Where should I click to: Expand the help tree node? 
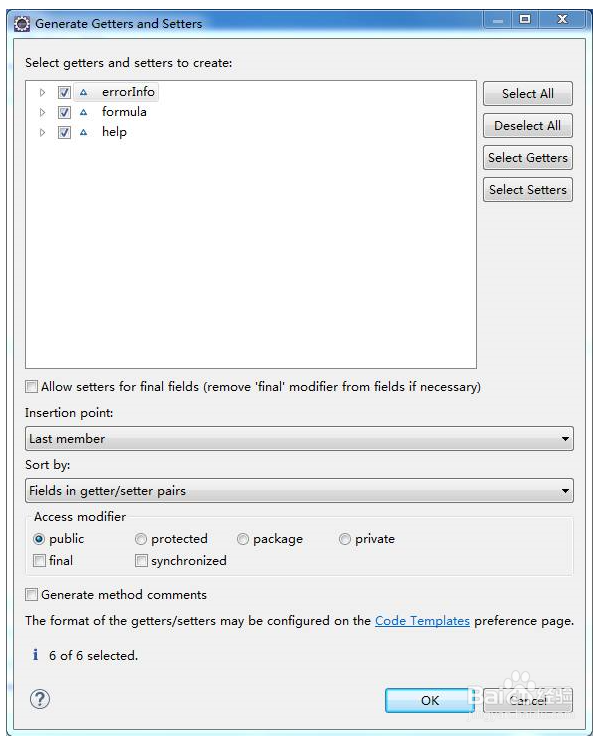(42, 132)
